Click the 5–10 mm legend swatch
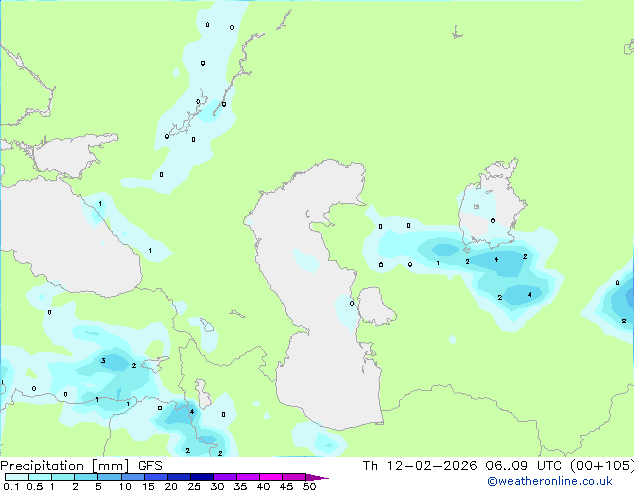 (109, 477)
